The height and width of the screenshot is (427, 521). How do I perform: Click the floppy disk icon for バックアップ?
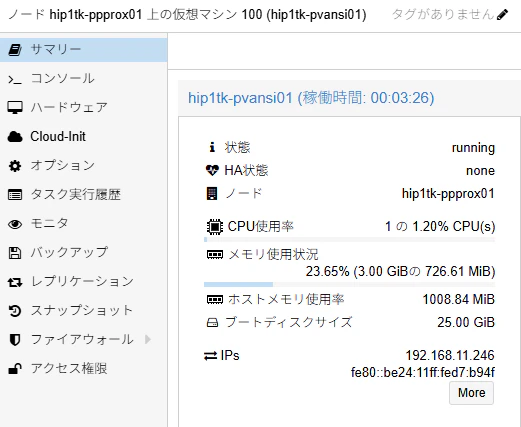click(x=15, y=253)
